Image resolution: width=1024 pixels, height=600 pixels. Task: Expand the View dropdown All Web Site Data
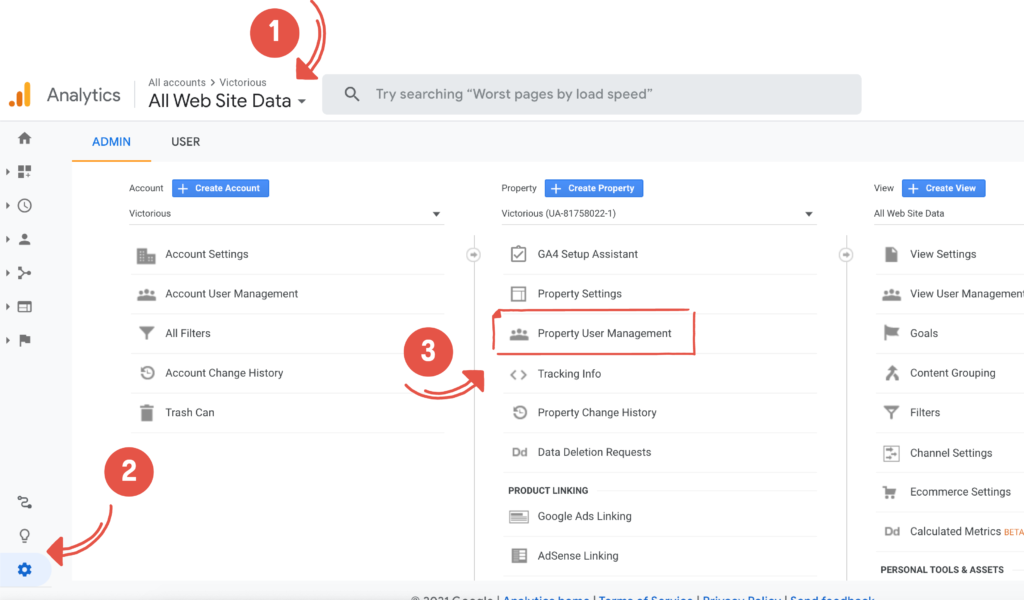[945, 214]
